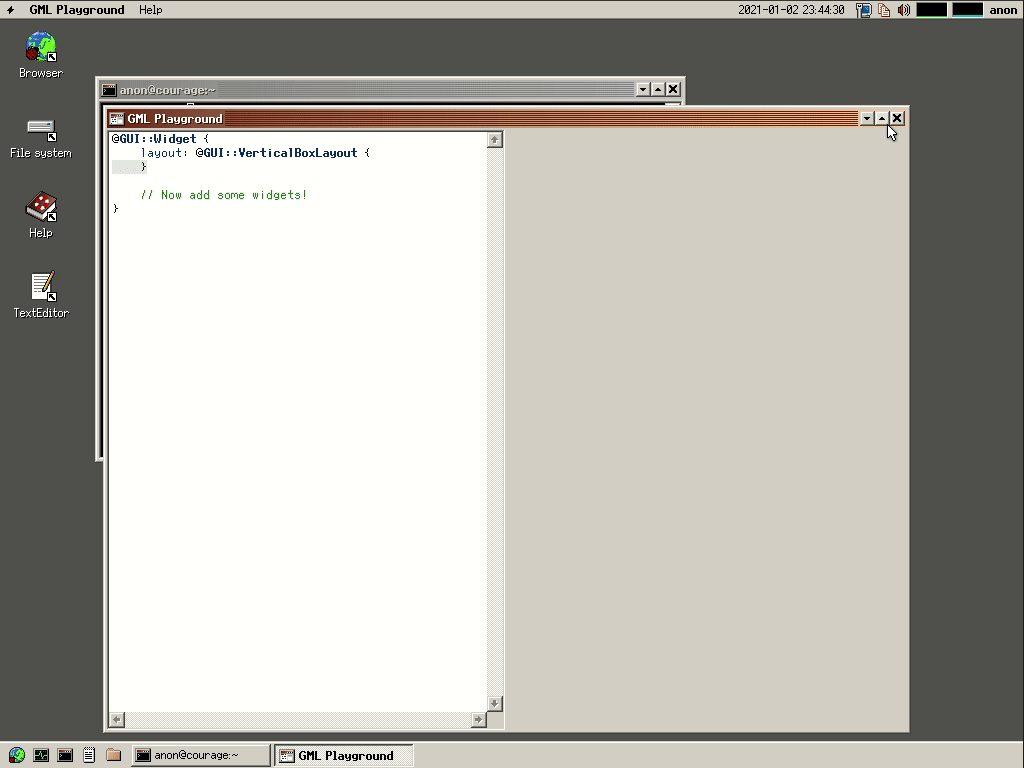Open the GML Playground window menu dropdown
Image resolution: width=1024 pixels, height=768 pixels.
click(866, 118)
